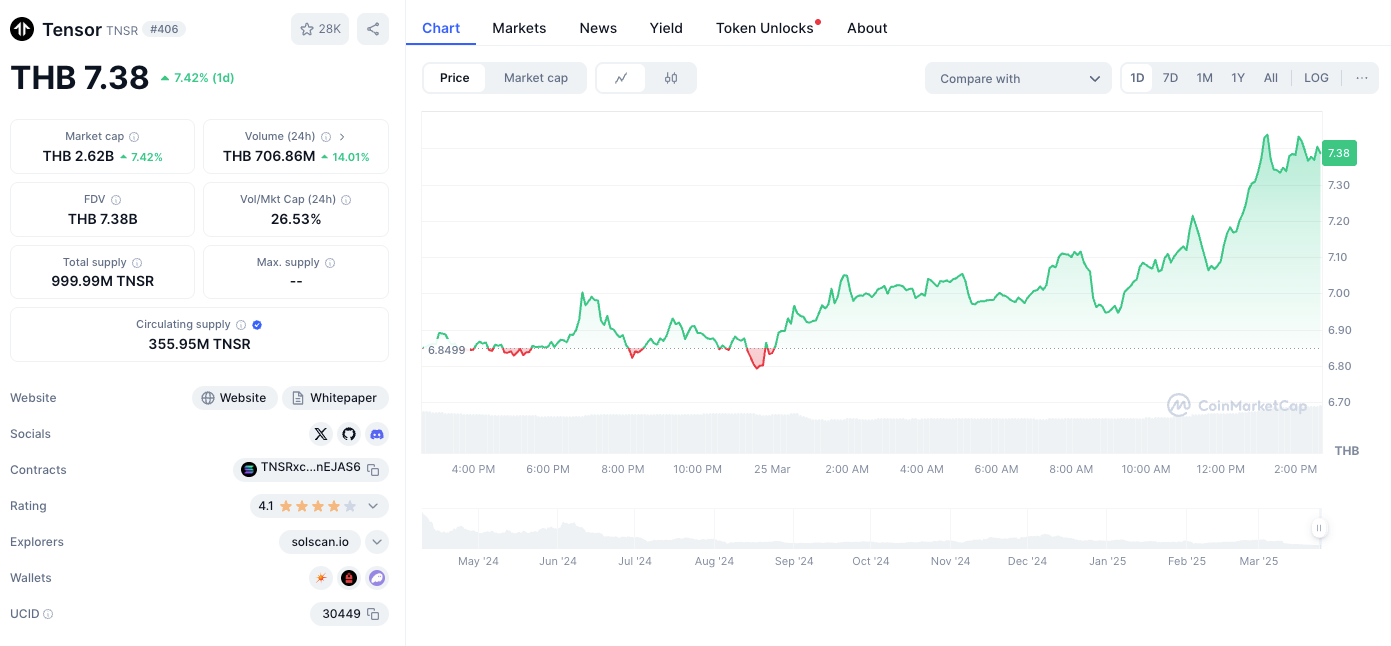Visit the Website link button

tap(234, 398)
